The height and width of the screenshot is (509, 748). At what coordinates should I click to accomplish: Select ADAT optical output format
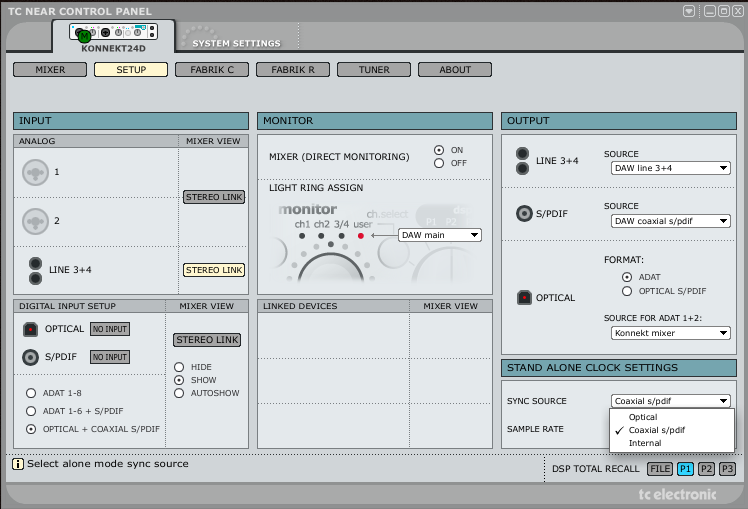[x=627, y=277]
